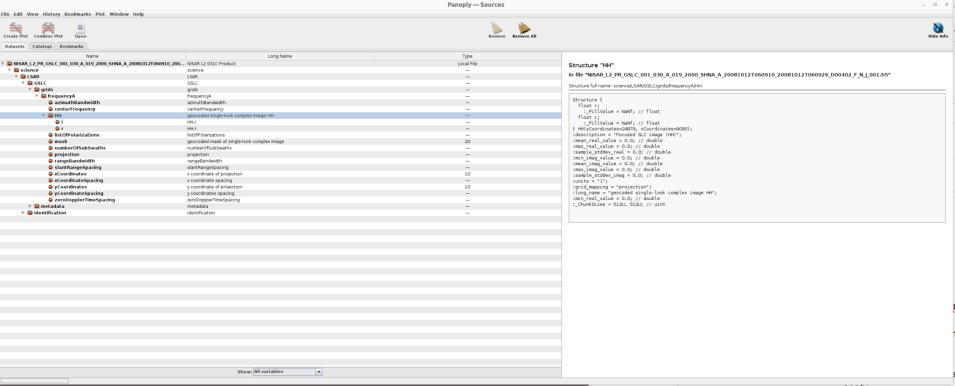Click the grids group name

click(x=47, y=89)
